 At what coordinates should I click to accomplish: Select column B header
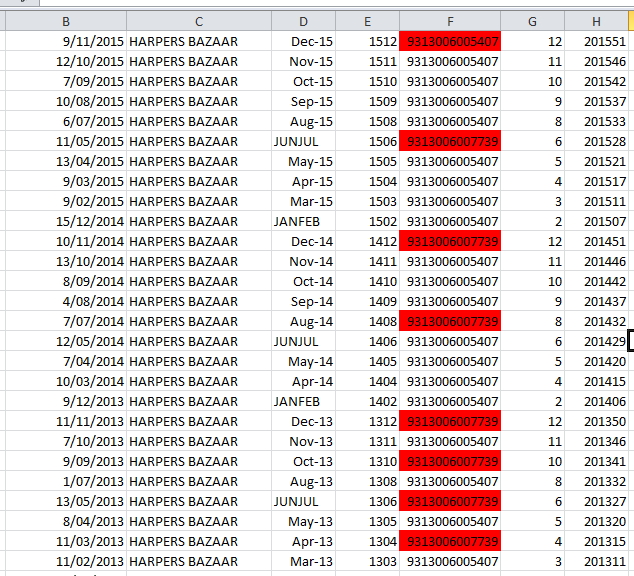(x=66, y=21)
